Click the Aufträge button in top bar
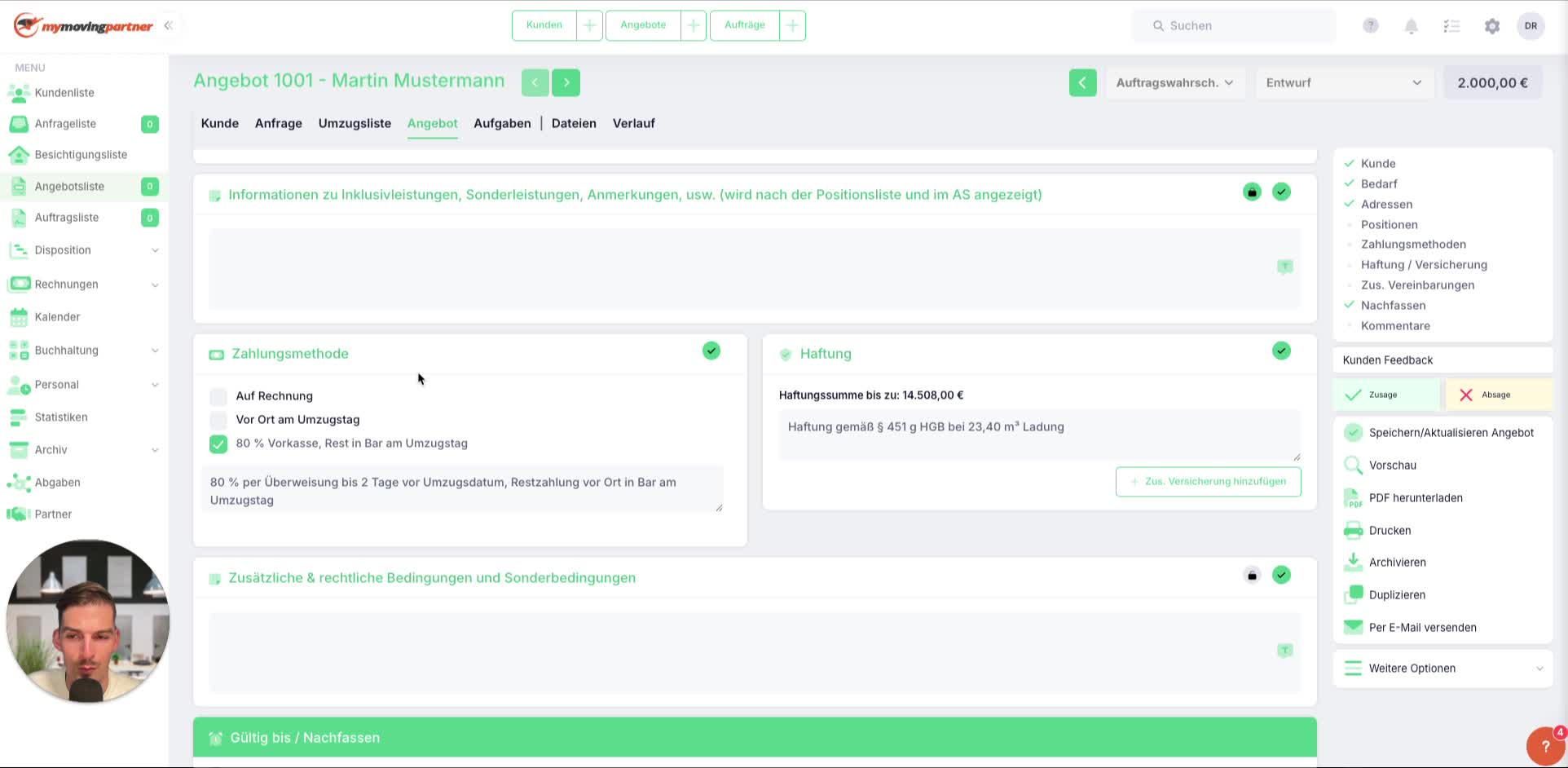The image size is (1568, 768). tap(745, 25)
